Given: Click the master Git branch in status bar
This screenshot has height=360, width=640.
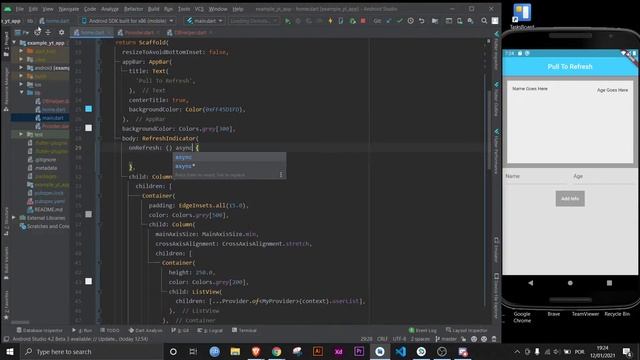Looking at the screenshot, I should point(446,339).
